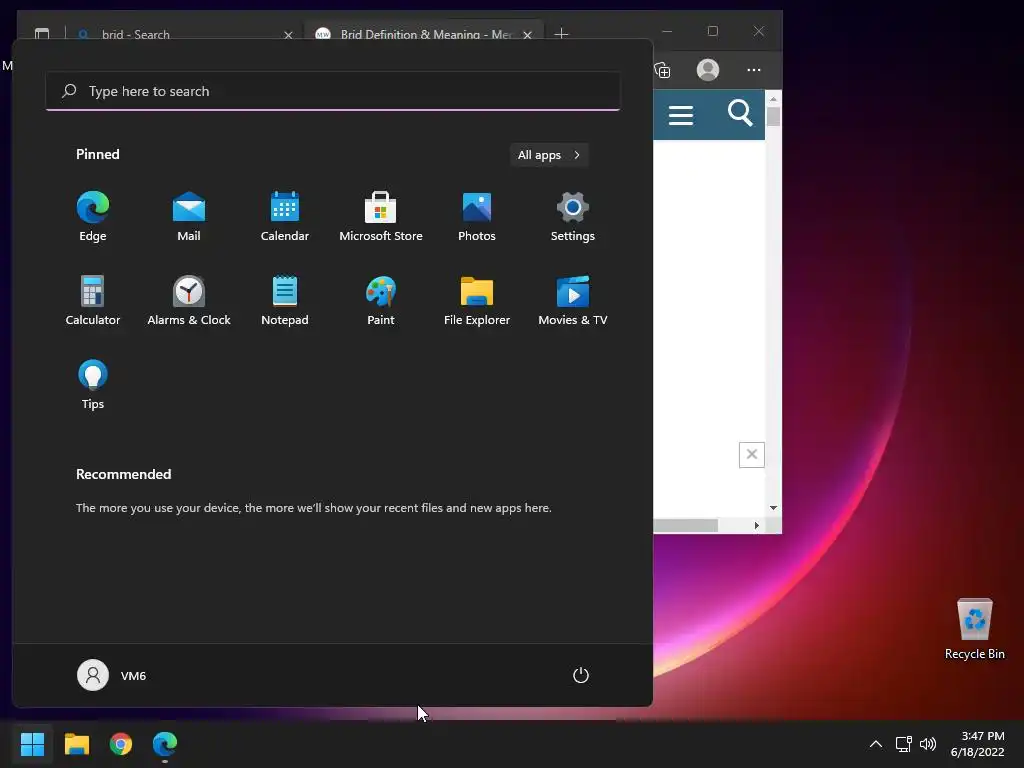Click the Windows Start button on taskbar
Viewport: 1024px width, 768px height.
pyautogui.click(x=33, y=744)
